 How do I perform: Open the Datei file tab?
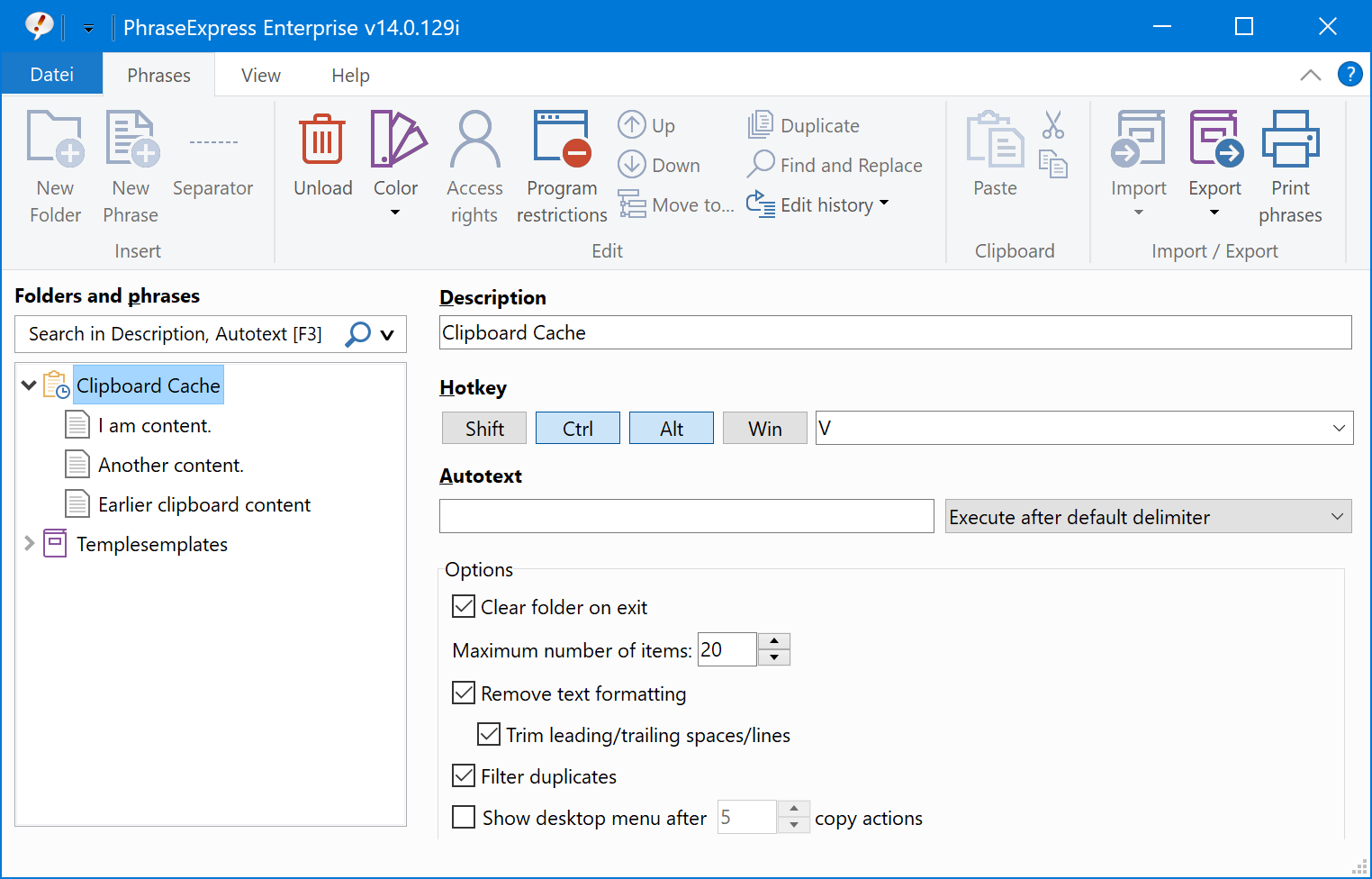coord(52,75)
